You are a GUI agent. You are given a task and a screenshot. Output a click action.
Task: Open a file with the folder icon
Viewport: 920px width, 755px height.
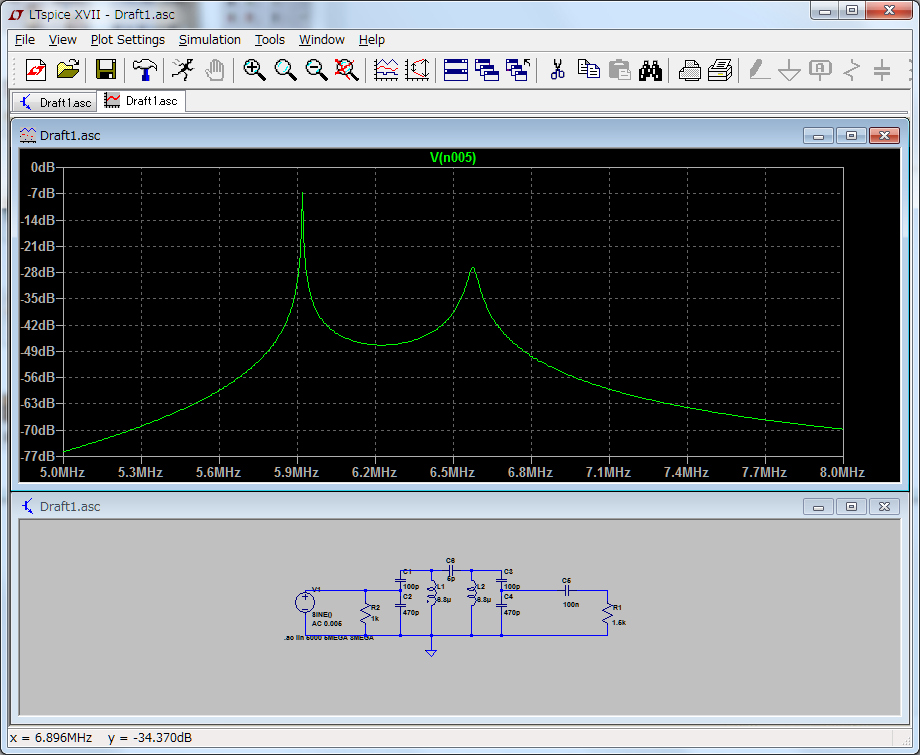pos(68,70)
